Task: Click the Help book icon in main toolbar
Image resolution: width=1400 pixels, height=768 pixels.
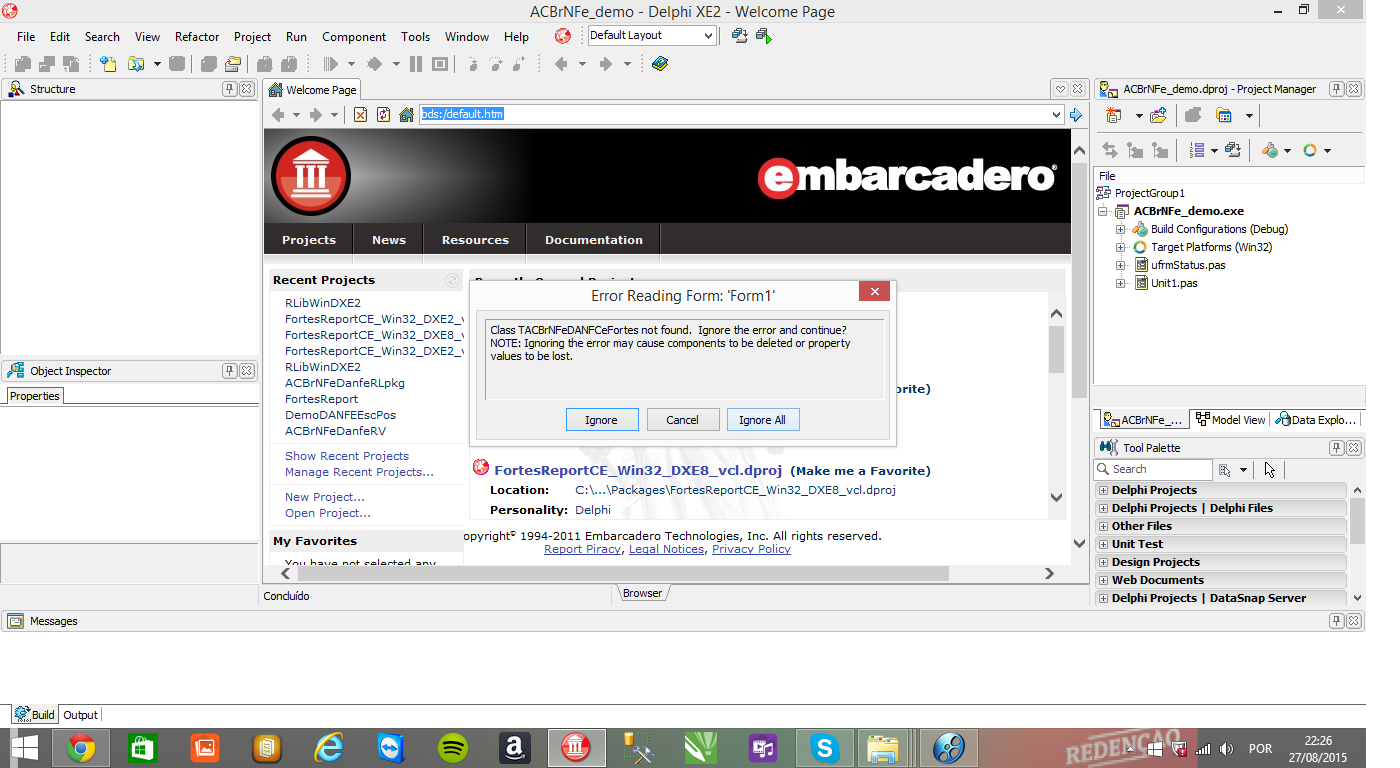Action: 659,64
